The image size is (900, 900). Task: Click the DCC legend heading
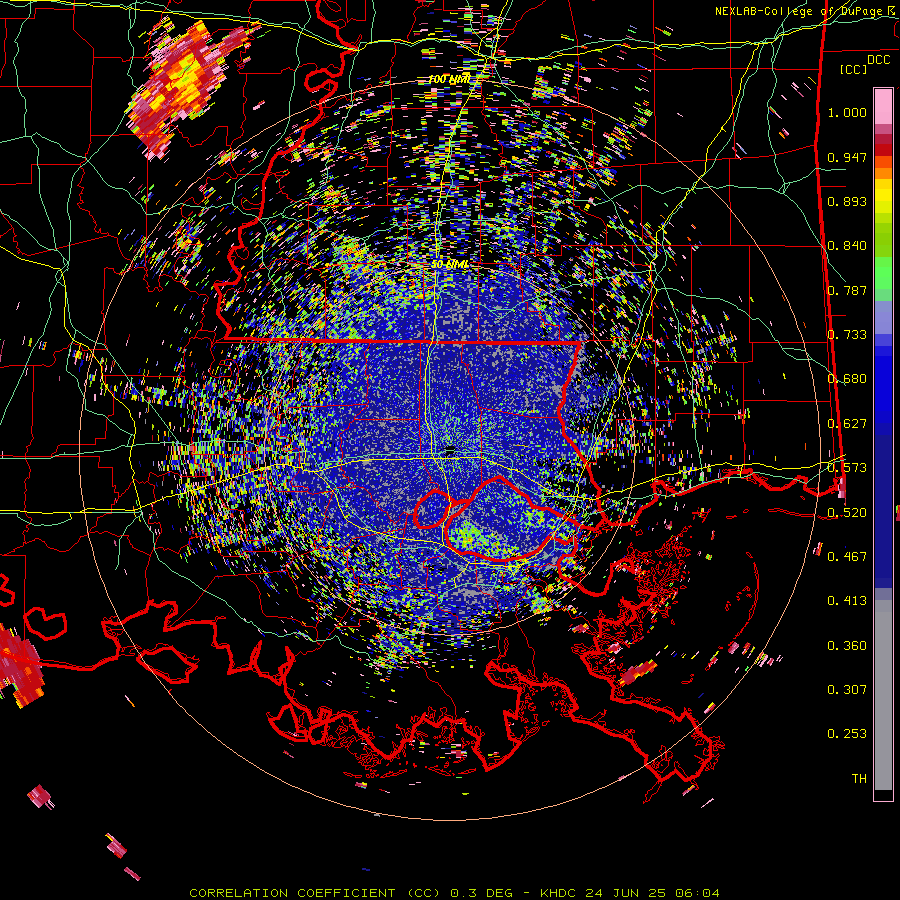point(878,60)
